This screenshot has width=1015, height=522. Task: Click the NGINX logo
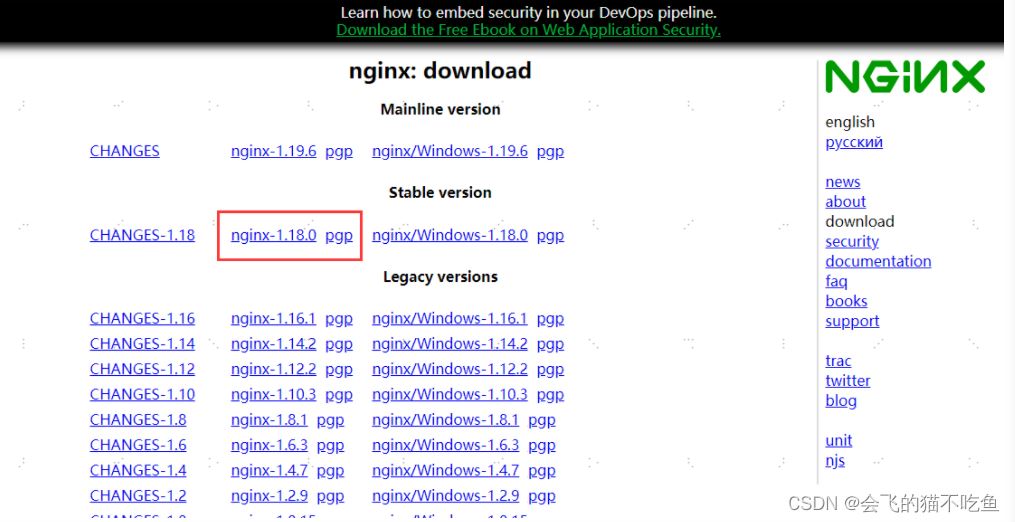tap(905, 77)
